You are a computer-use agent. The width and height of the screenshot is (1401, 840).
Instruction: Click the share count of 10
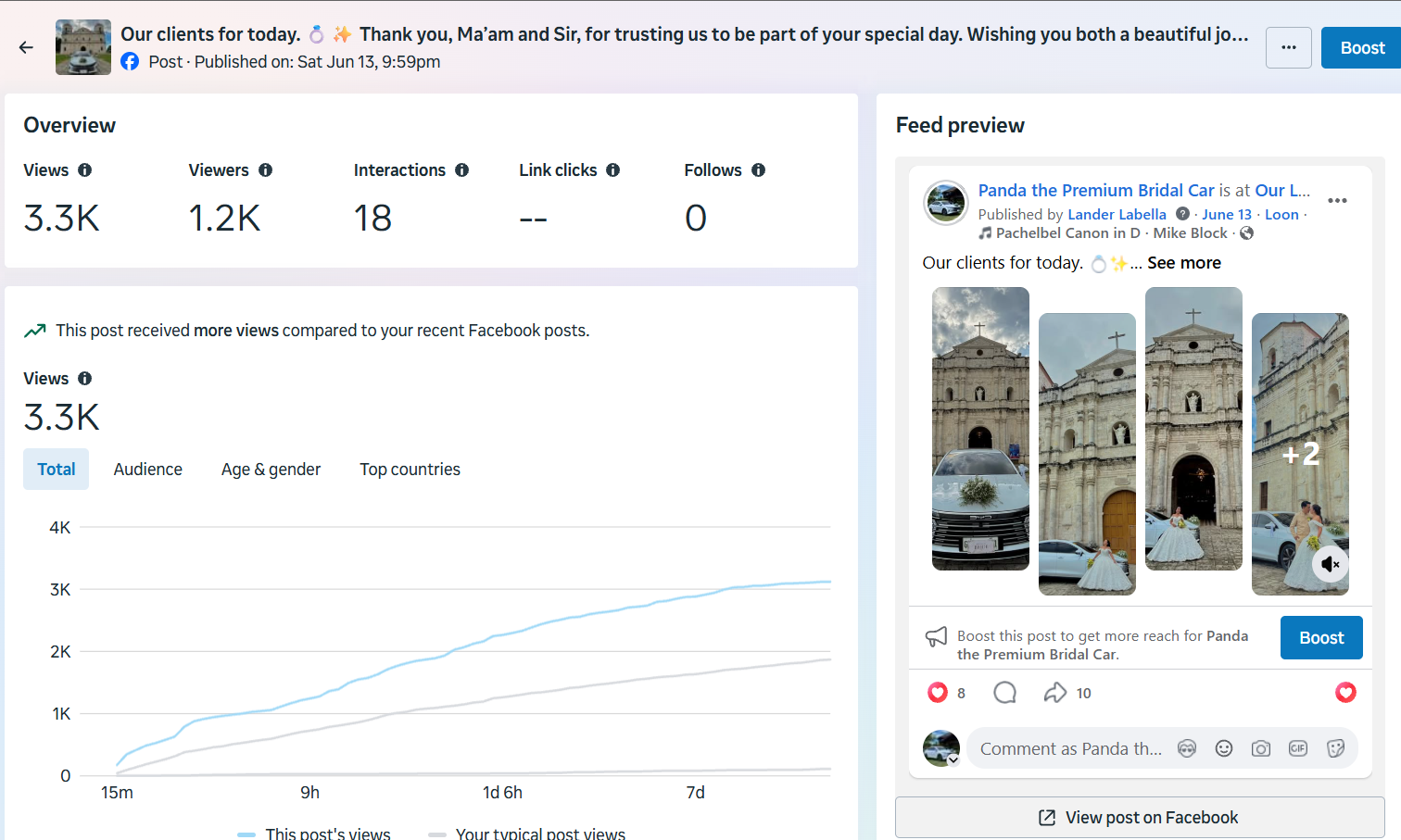point(1084,694)
